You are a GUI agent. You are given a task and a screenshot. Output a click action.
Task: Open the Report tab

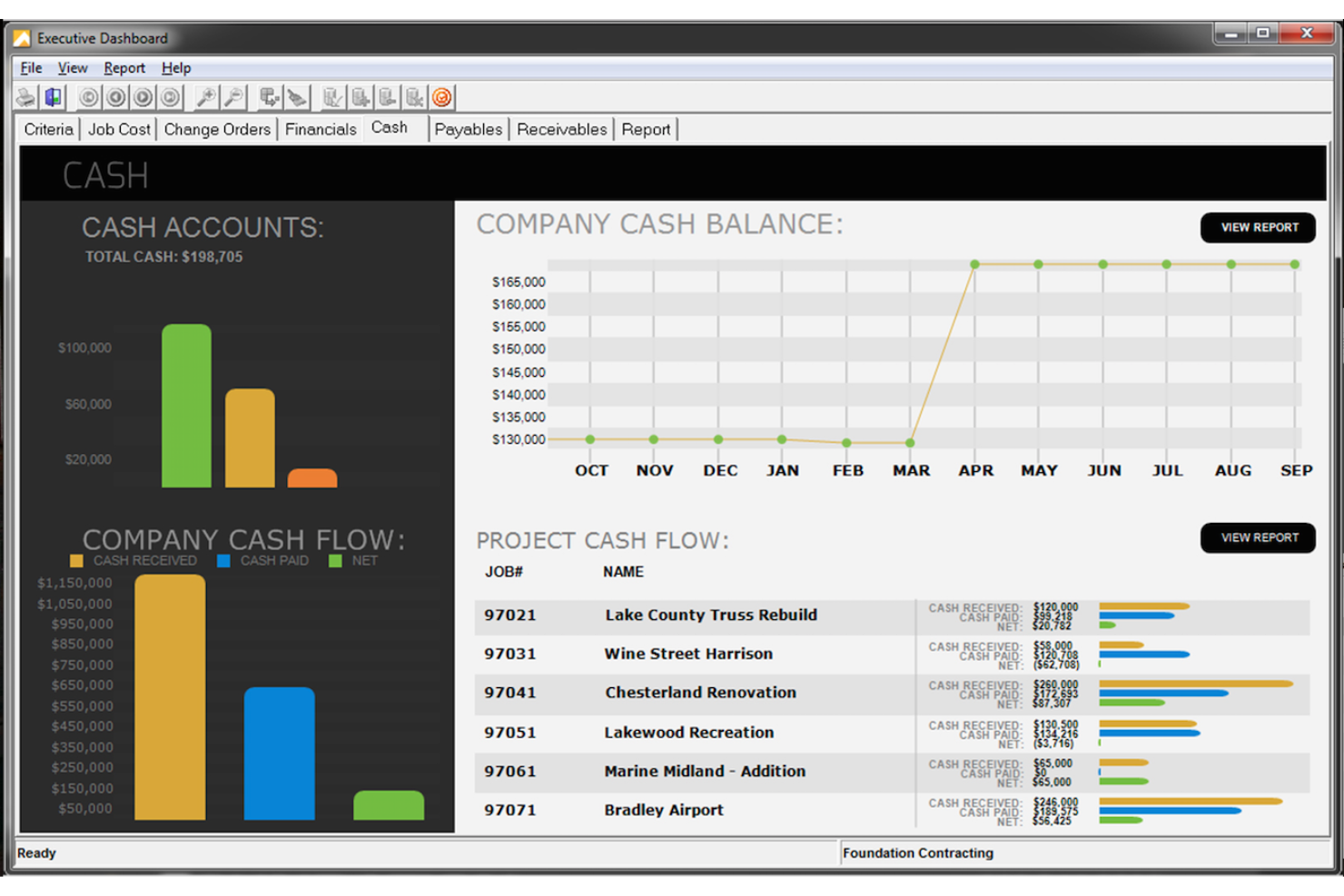point(646,129)
